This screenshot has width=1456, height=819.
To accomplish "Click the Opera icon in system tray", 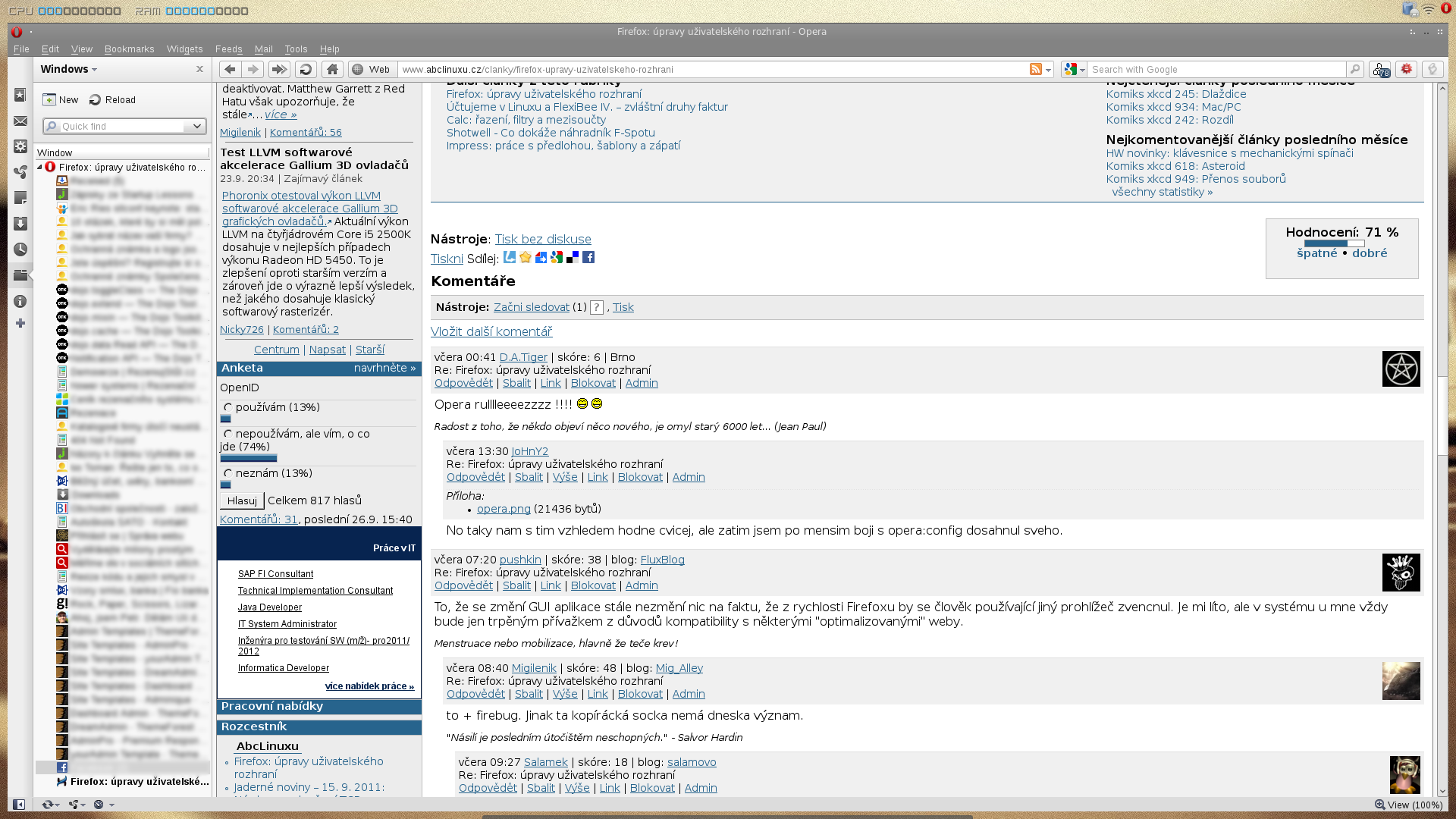I will tap(1446, 9).
